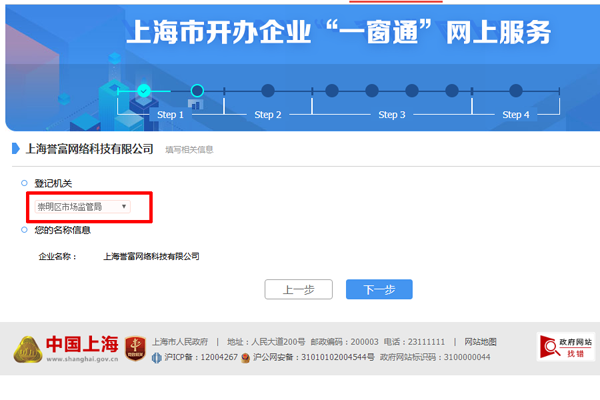This screenshot has width=600, height=400.
Task: Click the bullet circle beside 您的名称信息
Action: click(x=24, y=230)
